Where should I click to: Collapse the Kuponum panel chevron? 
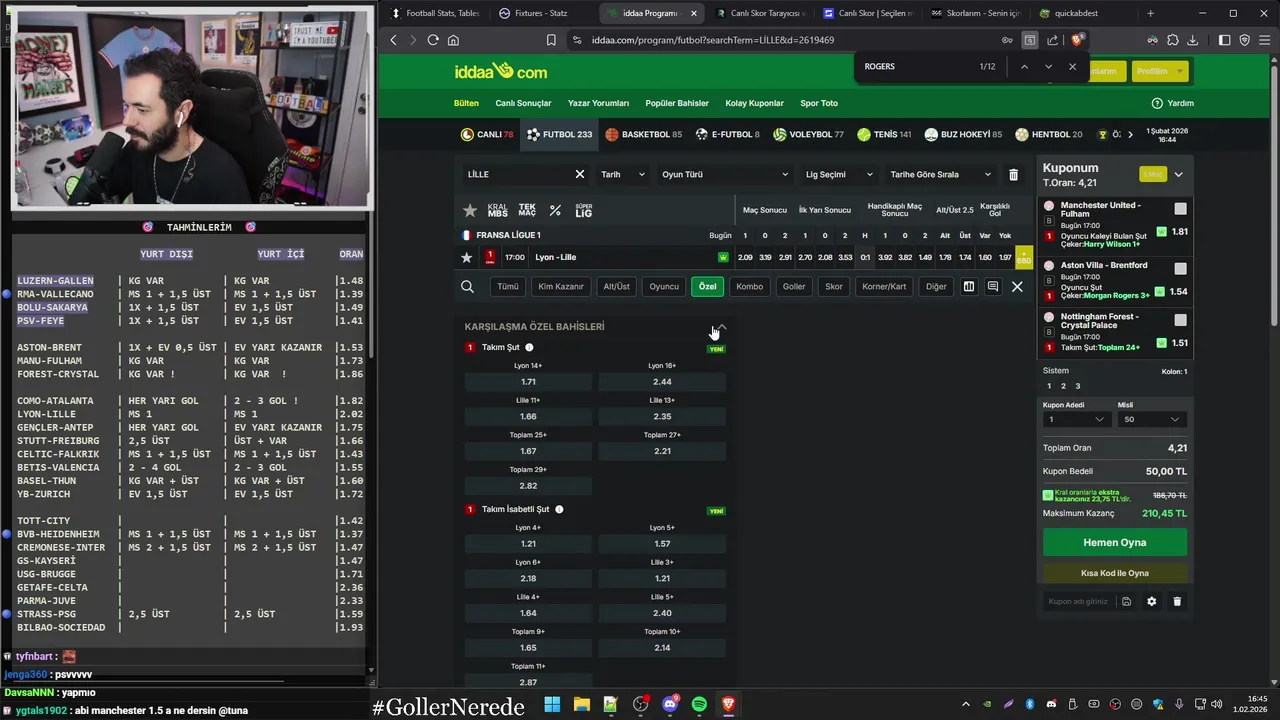[1178, 174]
